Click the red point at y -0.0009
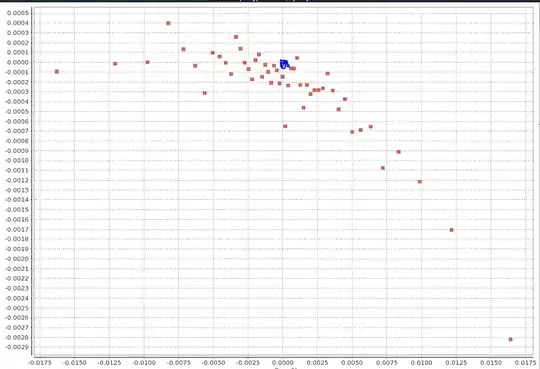The image size is (540, 369). click(398, 152)
